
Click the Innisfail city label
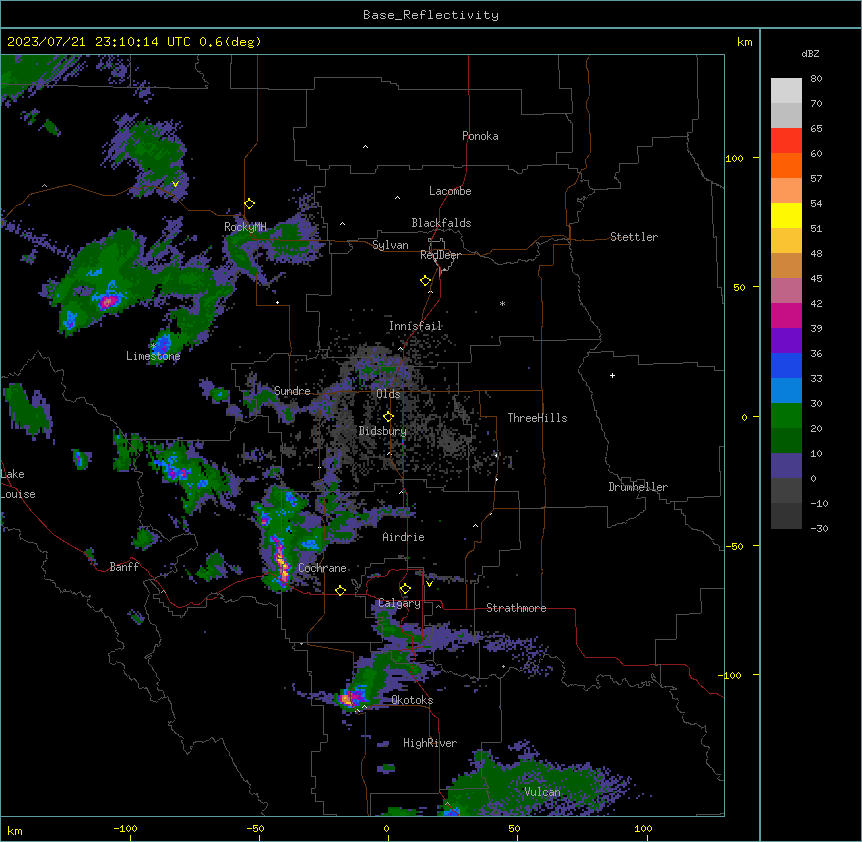click(415, 326)
